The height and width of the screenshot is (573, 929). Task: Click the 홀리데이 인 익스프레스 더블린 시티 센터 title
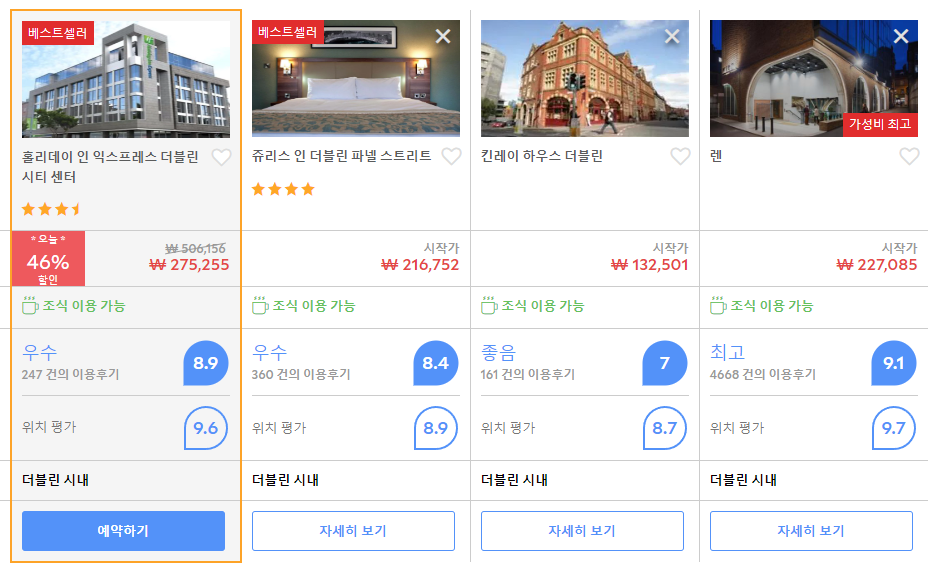point(110,167)
